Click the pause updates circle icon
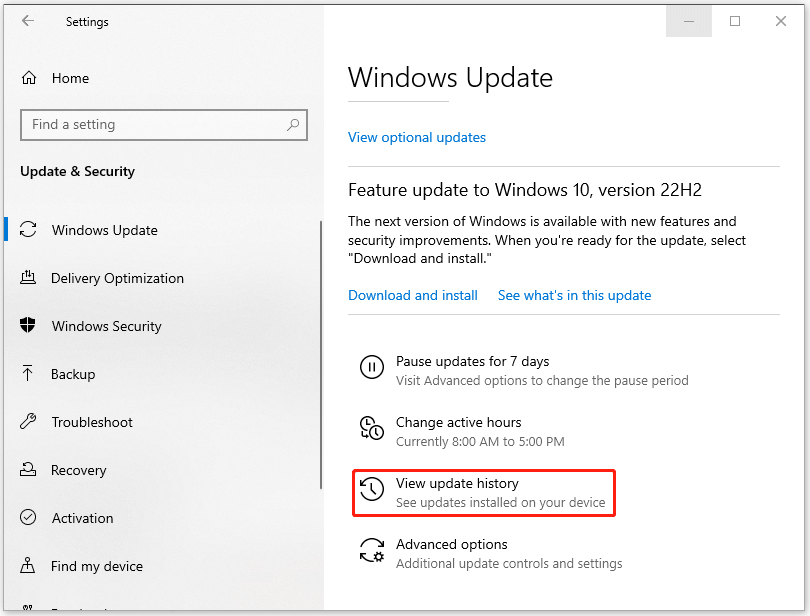This screenshot has height=616, width=810. tap(371, 367)
